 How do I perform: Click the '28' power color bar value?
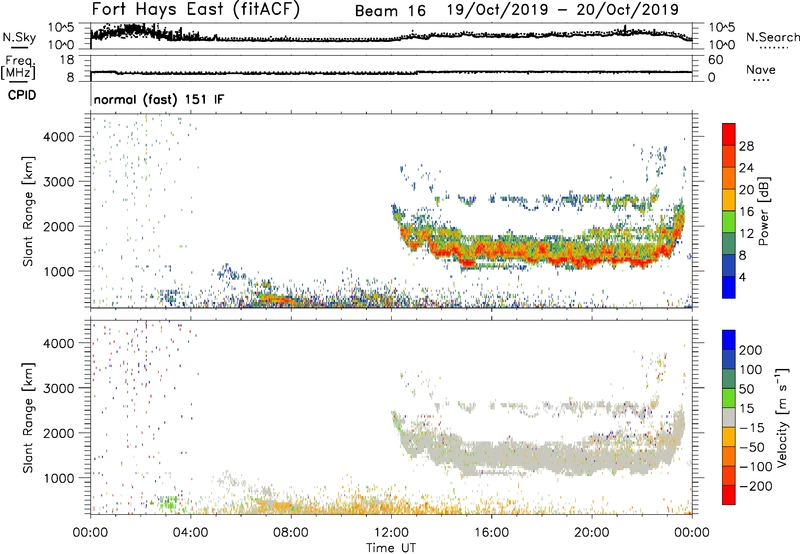point(746,146)
